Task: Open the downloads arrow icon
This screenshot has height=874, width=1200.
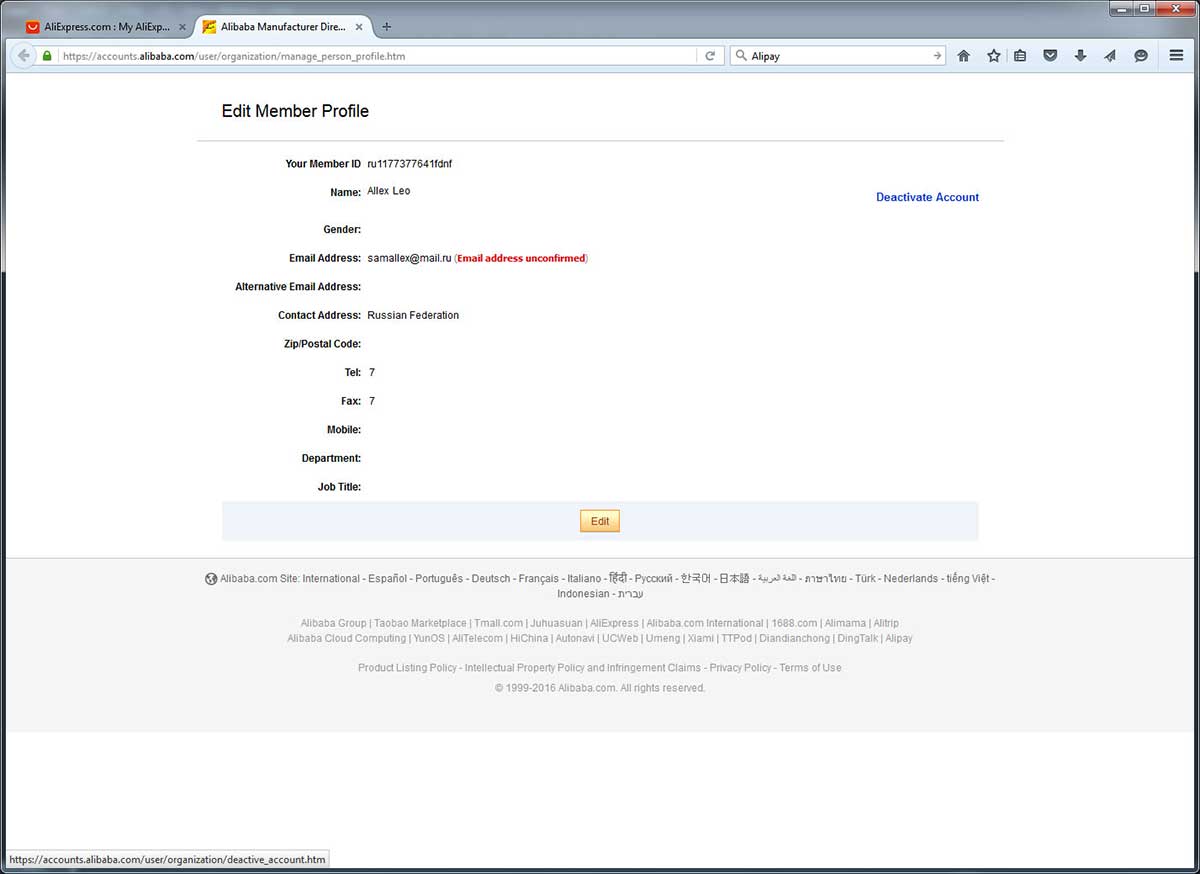Action: pyautogui.click(x=1080, y=56)
